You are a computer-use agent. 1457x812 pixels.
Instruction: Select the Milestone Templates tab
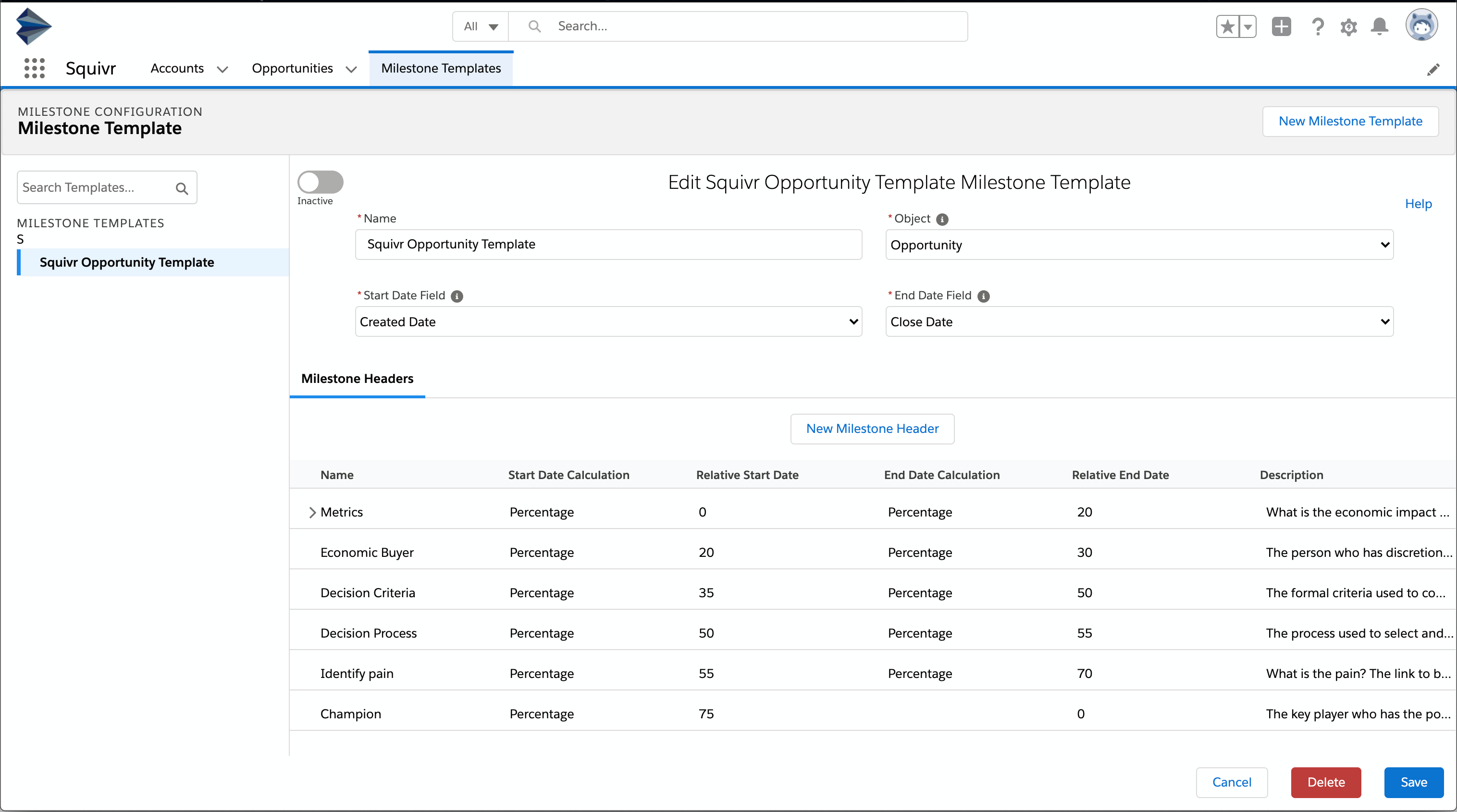point(441,68)
